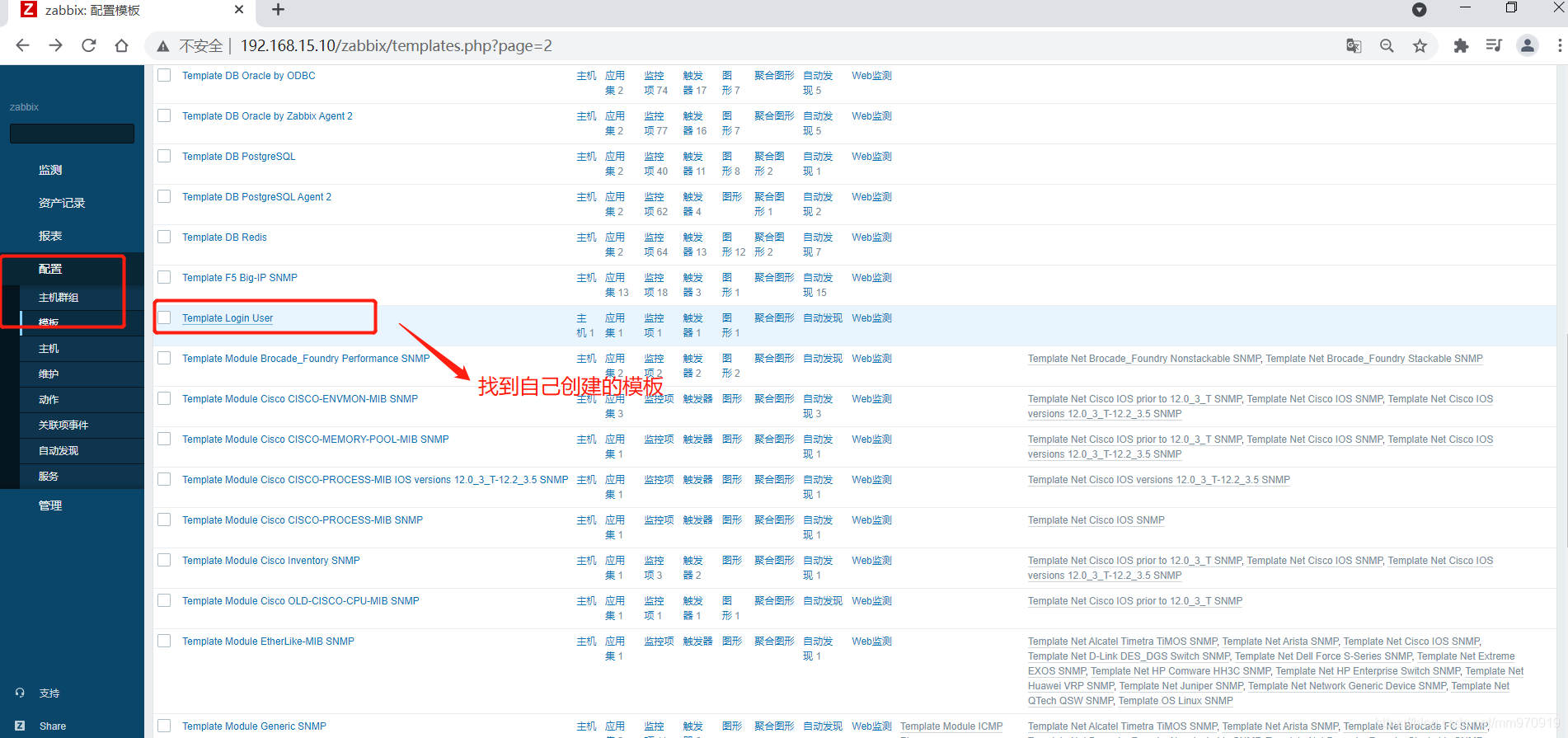Check the Template F5 Big-IP SNMP box
The height and width of the screenshot is (738, 1568).
[x=164, y=277]
